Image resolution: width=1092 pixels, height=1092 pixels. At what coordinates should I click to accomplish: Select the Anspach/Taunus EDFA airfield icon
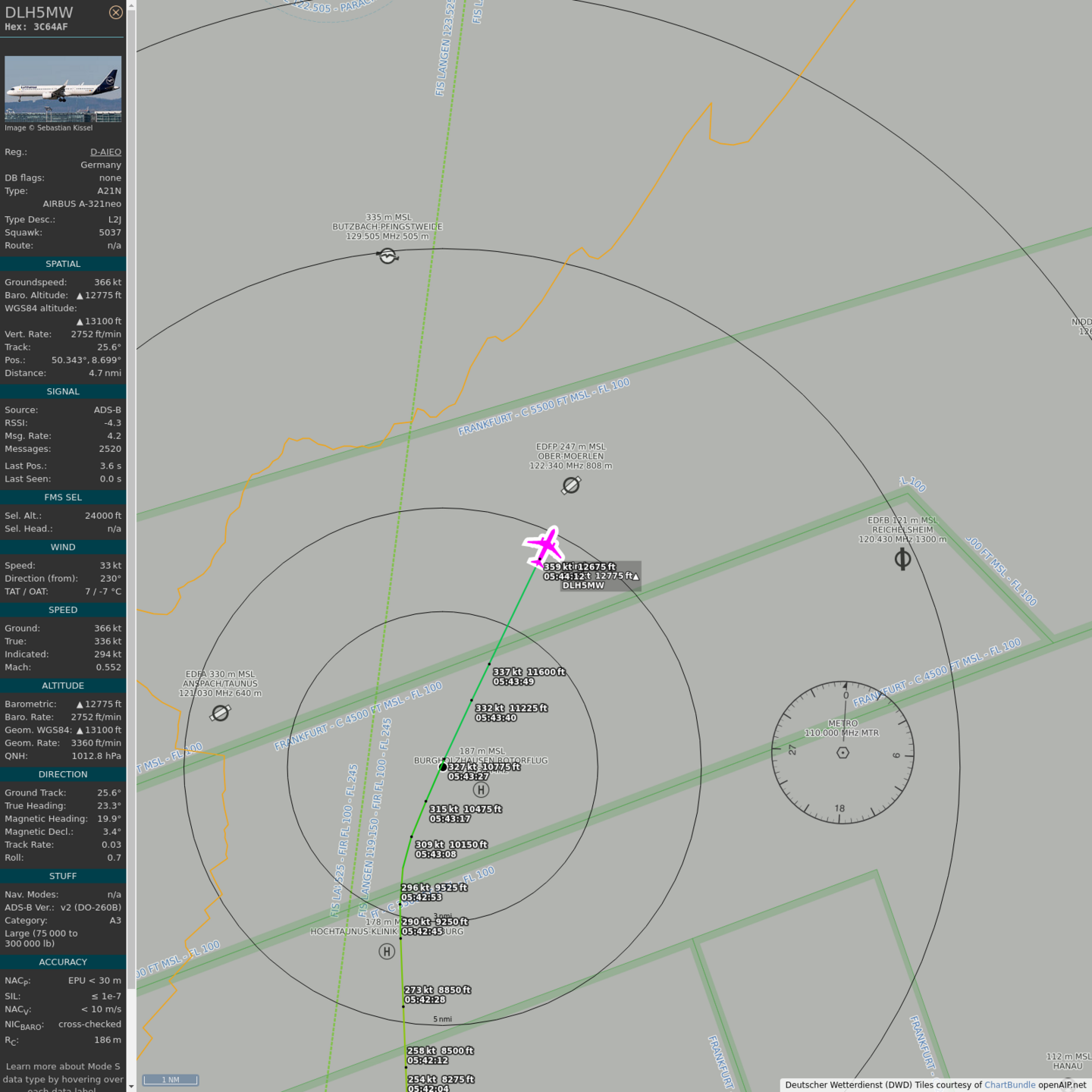pyautogui.click(x=221, y=713)
